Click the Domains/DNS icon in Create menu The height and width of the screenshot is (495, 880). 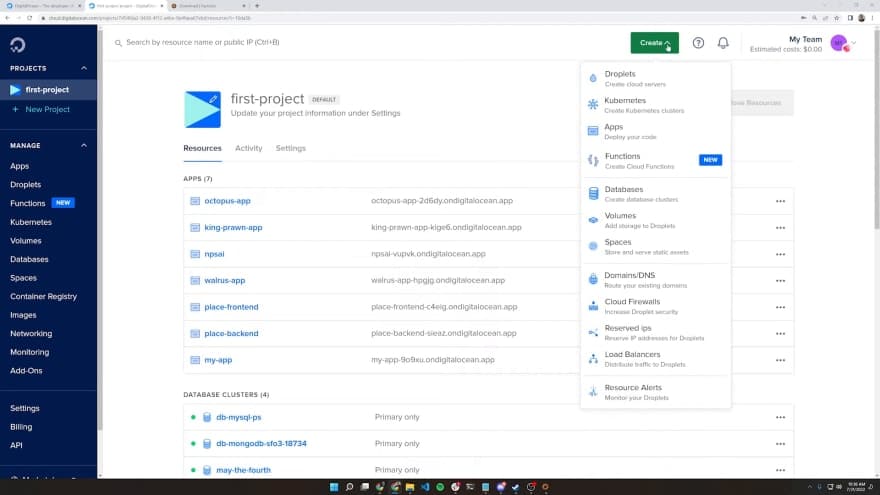593,279
